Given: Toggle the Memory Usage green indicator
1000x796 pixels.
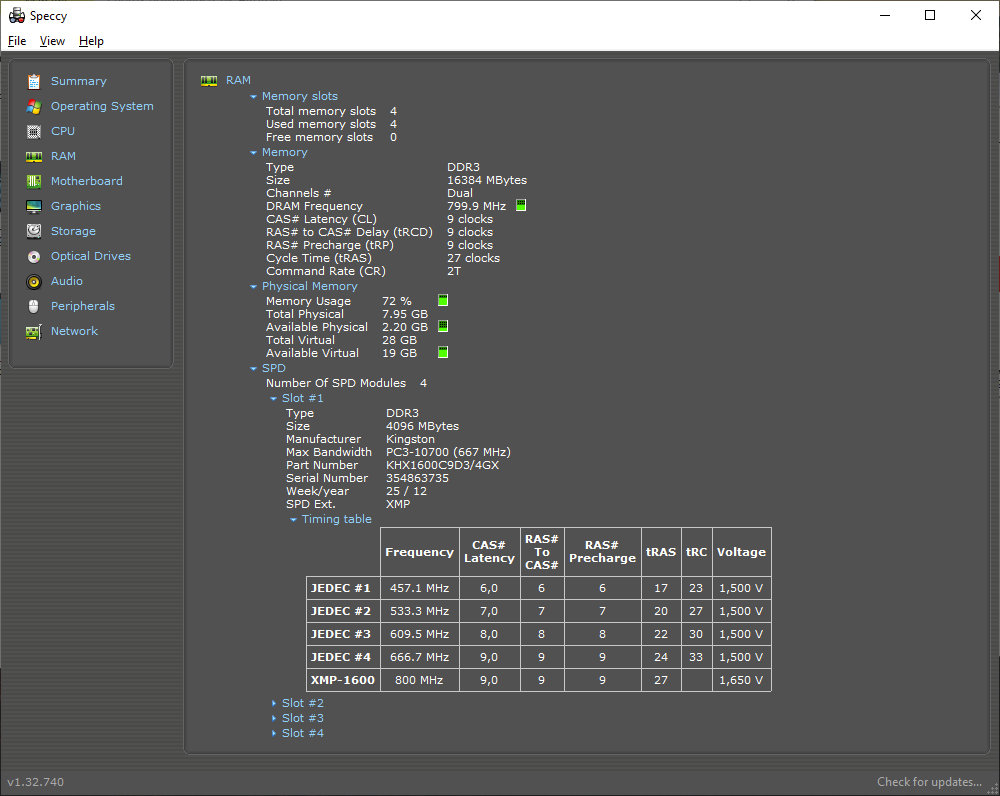Looking at the screenshot, I should pos(443,301).
